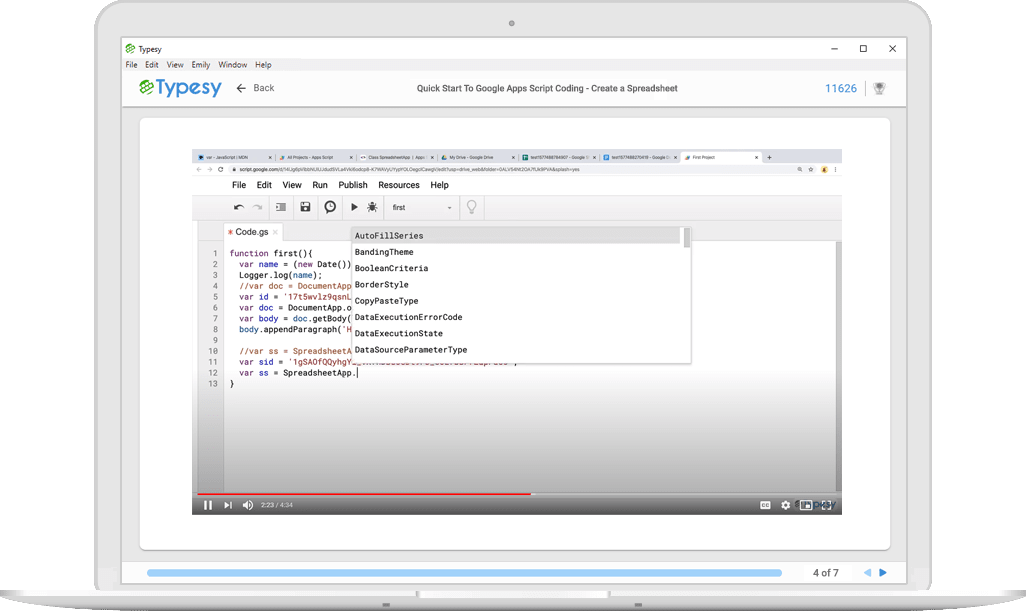This screenshot has height=611, width=1026.
Task: Click the lesson progress bar
Action: pos(465,573)
